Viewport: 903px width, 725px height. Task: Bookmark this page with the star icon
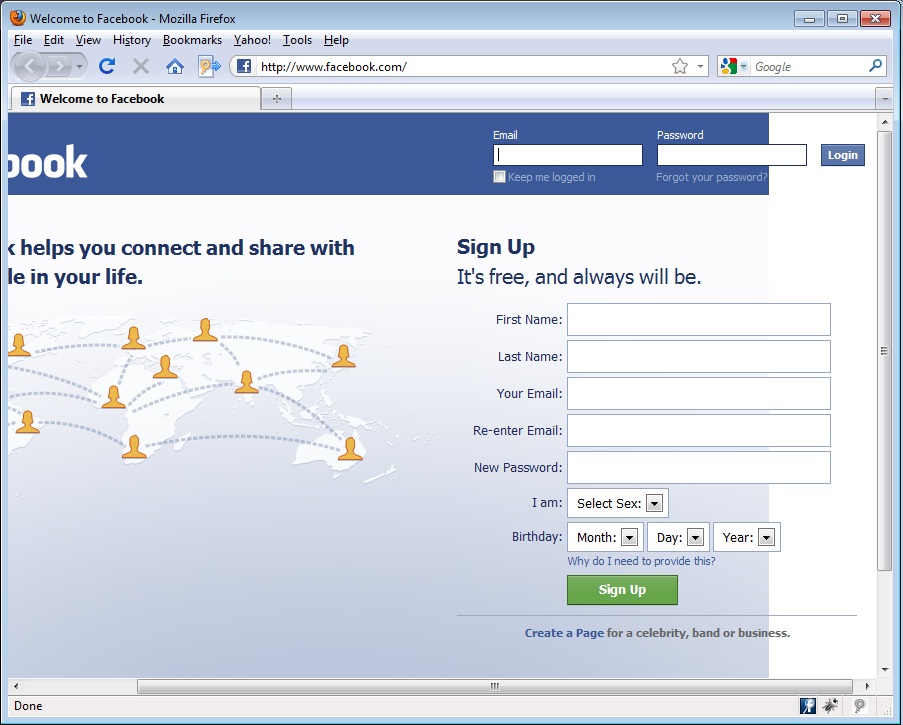click(680, 66)
